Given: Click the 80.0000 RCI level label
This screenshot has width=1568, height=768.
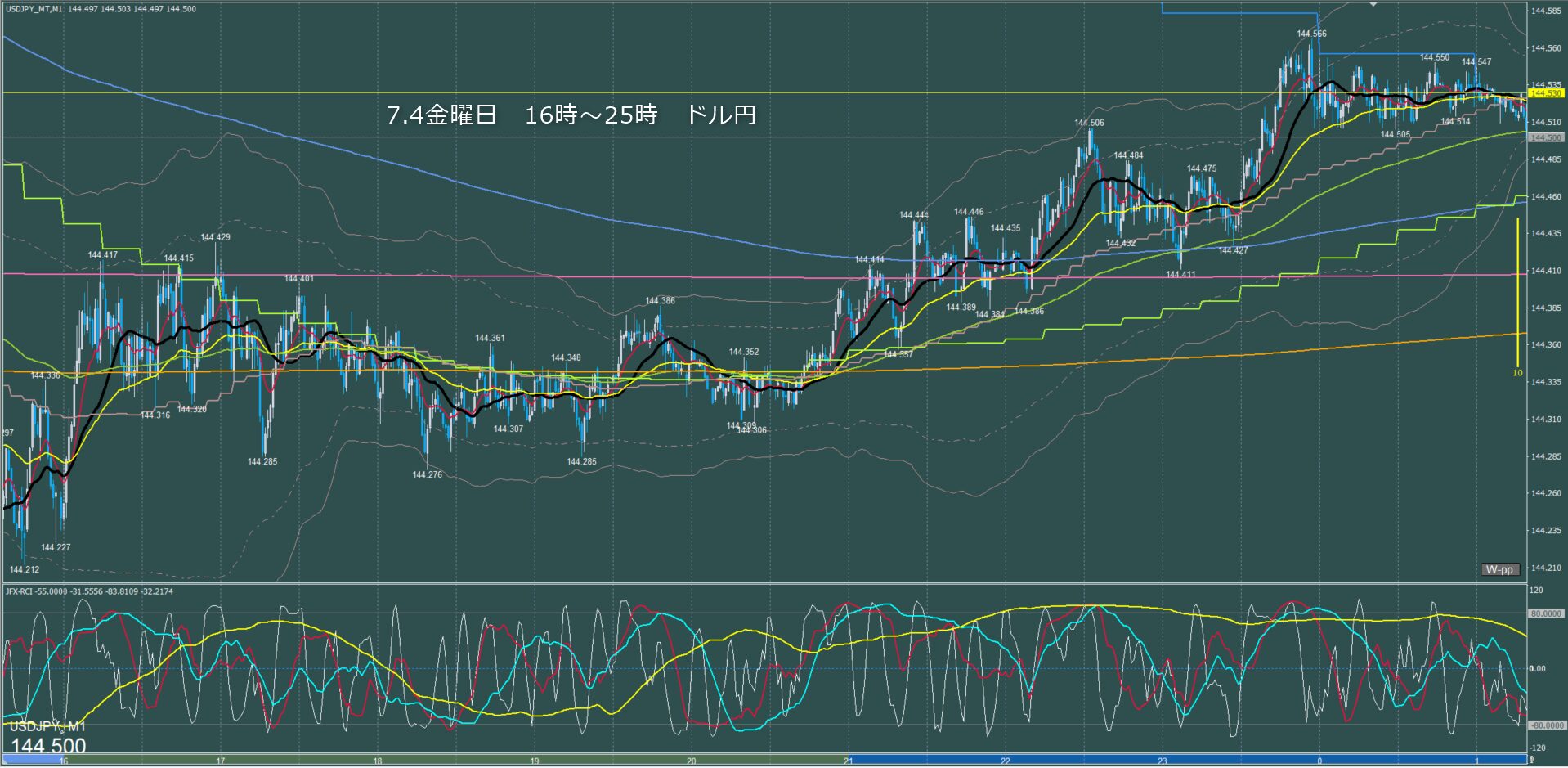Looking at the screenshot, I should coord(1546,613).
